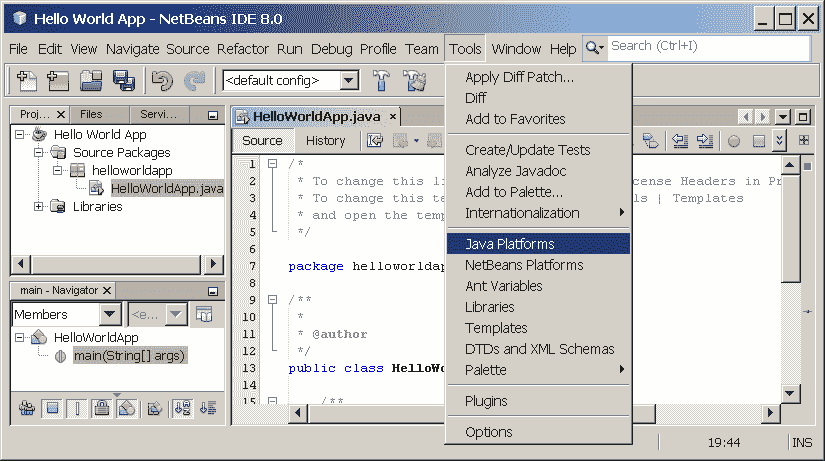Click the Build Project hammer icon

pos(381,81)
